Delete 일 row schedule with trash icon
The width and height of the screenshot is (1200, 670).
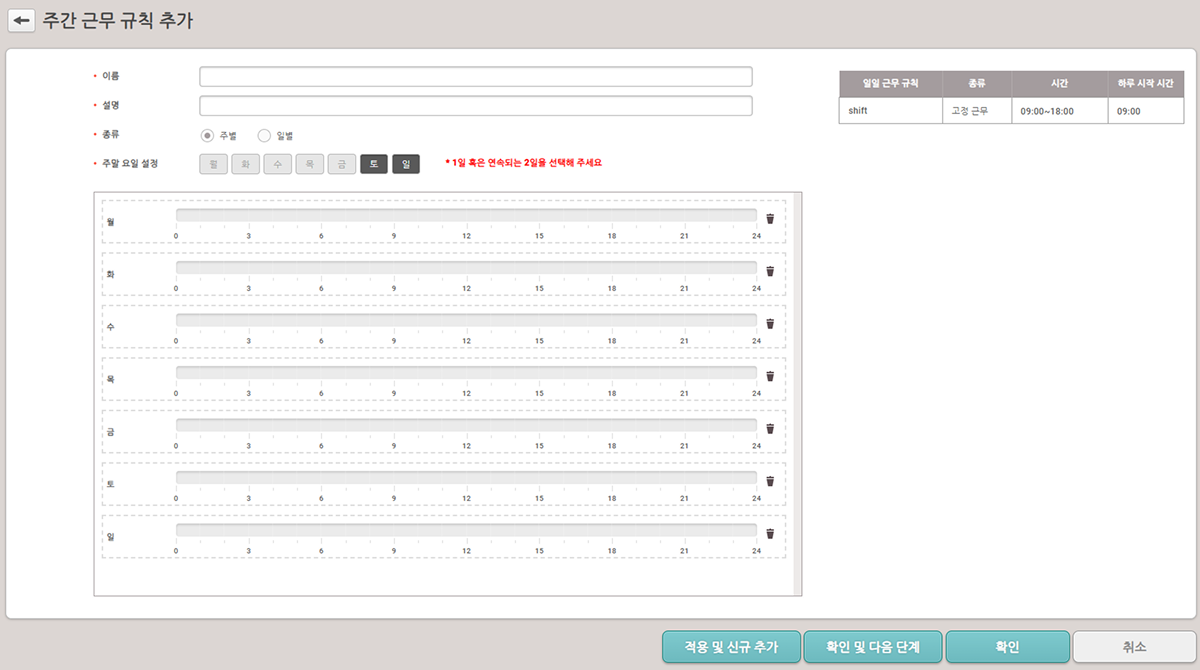(x=770, y=534)
